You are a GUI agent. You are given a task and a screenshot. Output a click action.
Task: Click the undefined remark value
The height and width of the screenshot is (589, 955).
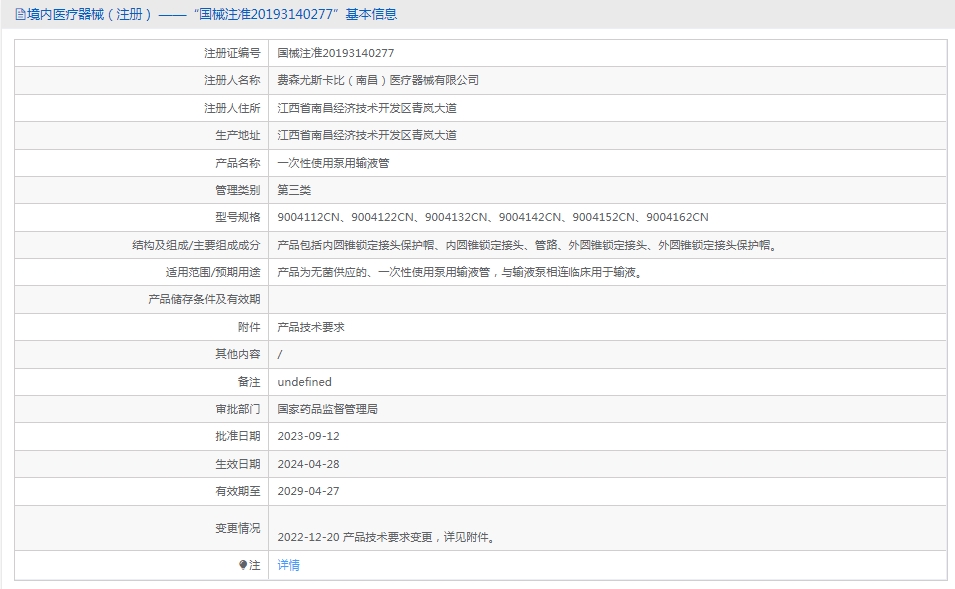point(305,382)
